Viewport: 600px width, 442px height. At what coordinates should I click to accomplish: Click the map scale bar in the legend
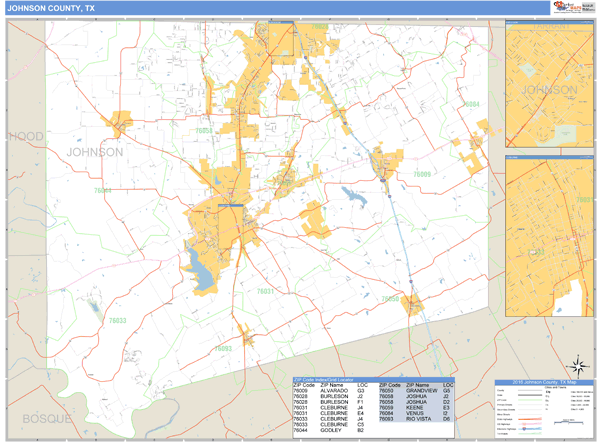pos(569,422)
